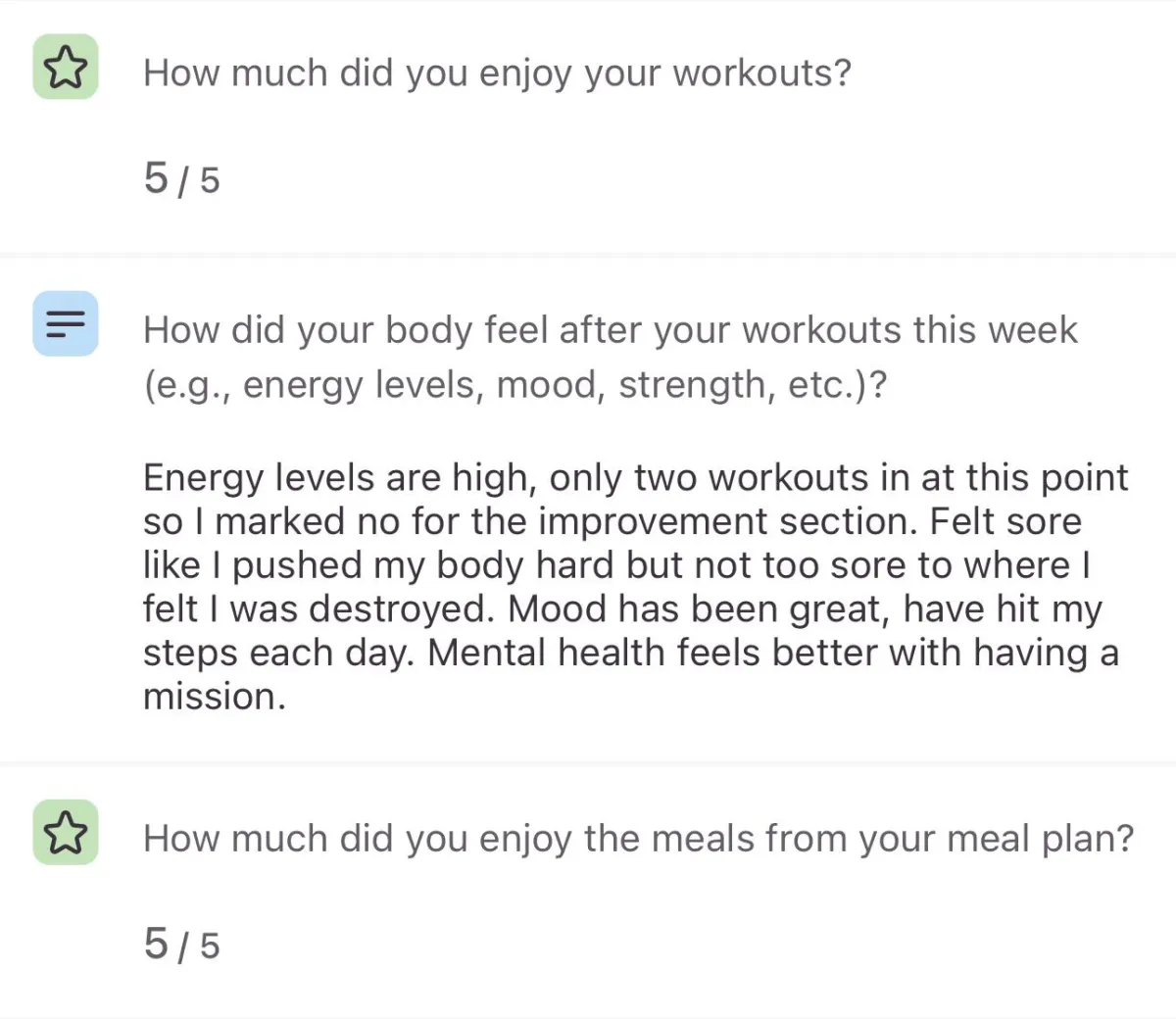Click the large '5' score in the workouts rating
The height and width of the screenshot is (1019, 1176).
[x=156, y=177]
